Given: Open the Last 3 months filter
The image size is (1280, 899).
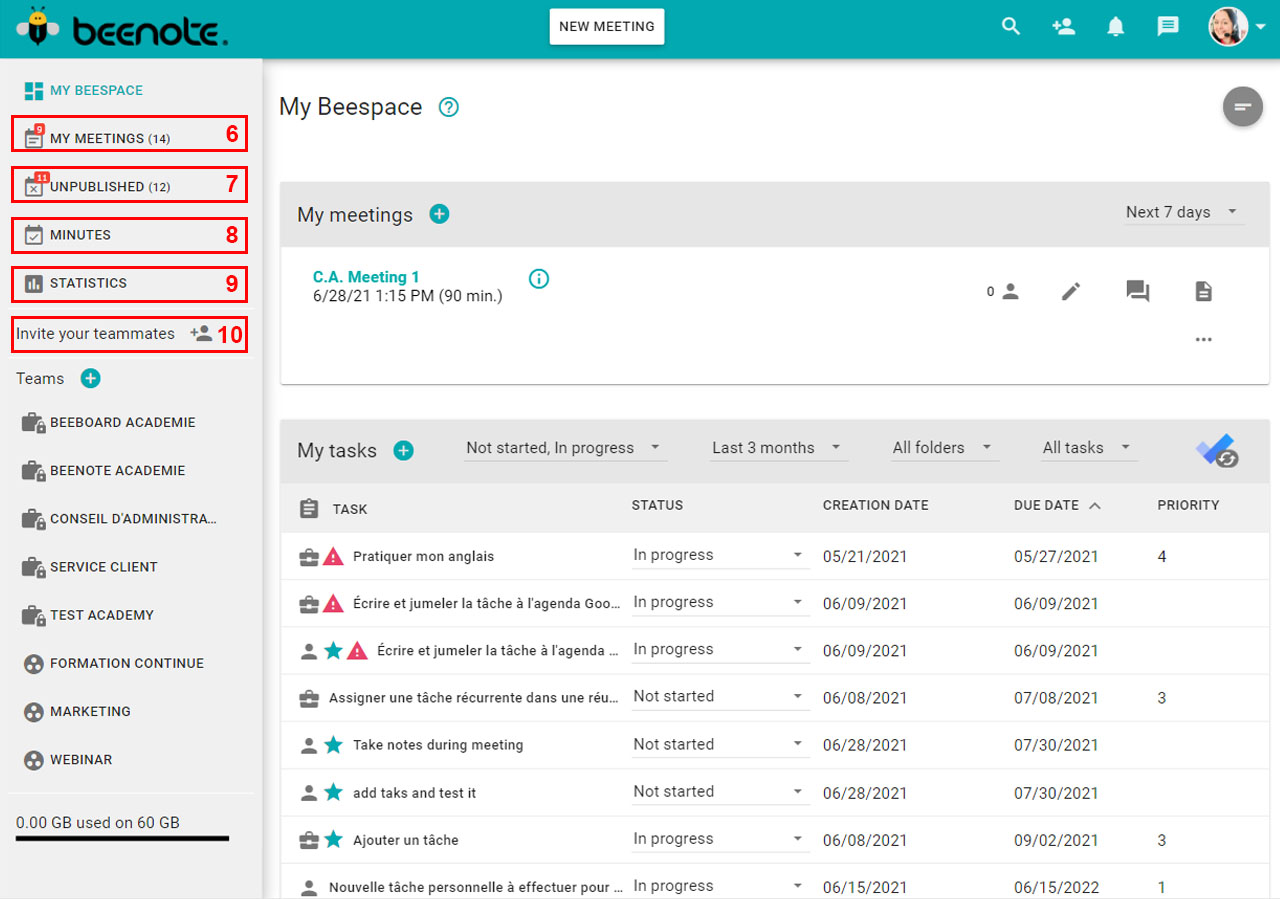Looking at the screenshot, I should [x=779, y=448].
